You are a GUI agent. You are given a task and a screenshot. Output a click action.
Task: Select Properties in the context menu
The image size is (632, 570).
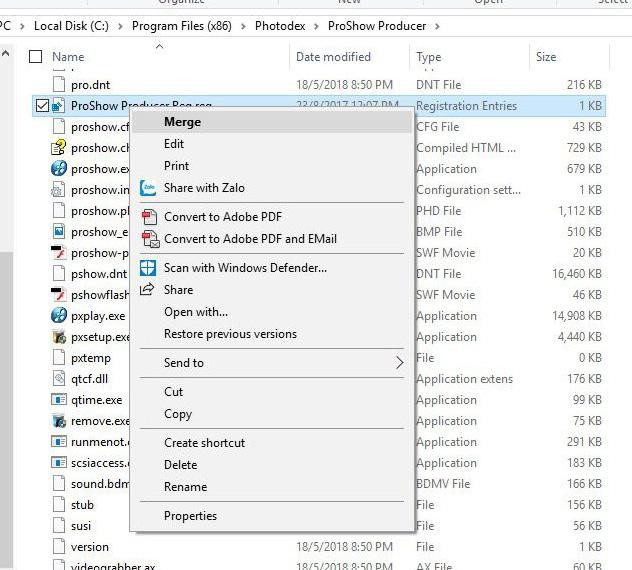[x=190, y=516]
